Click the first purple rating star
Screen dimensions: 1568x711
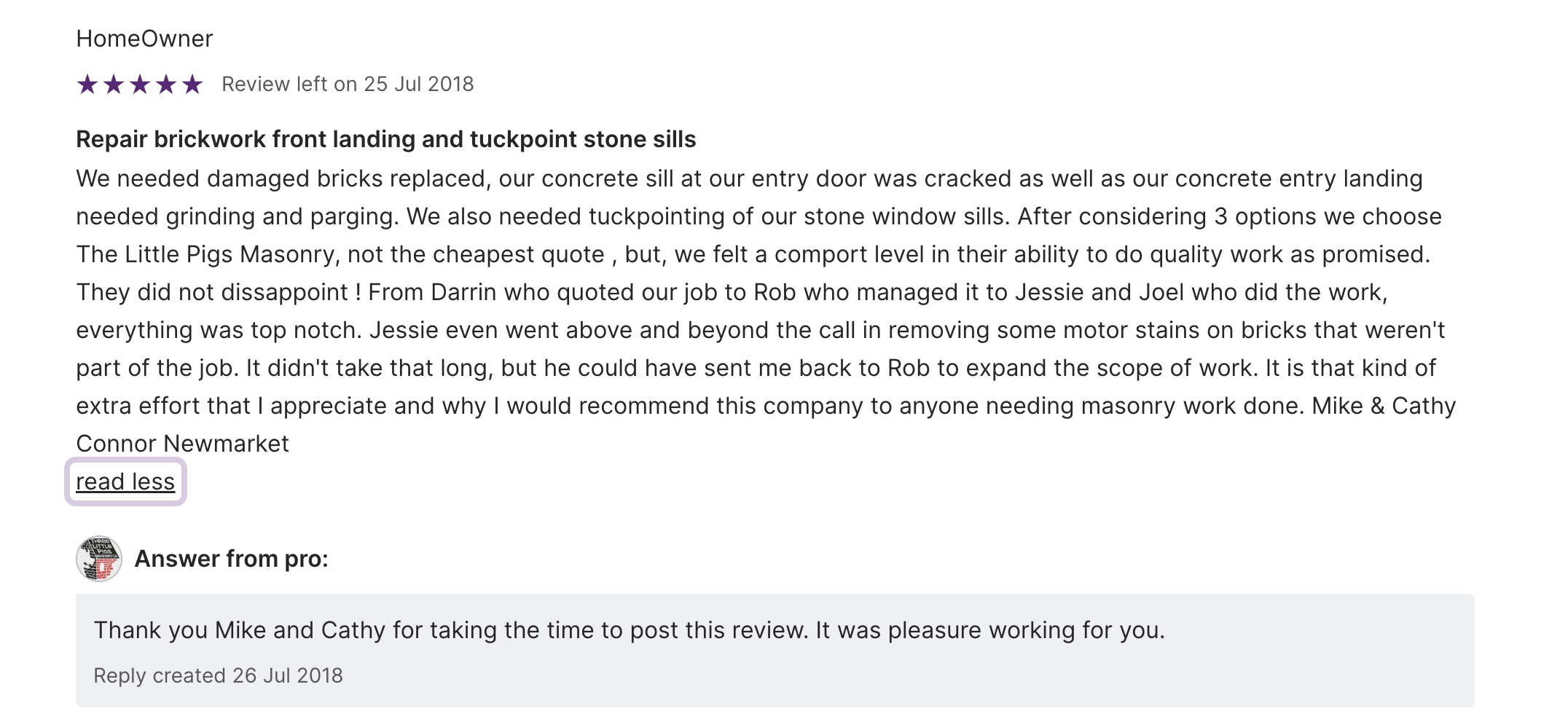(87, 85)
